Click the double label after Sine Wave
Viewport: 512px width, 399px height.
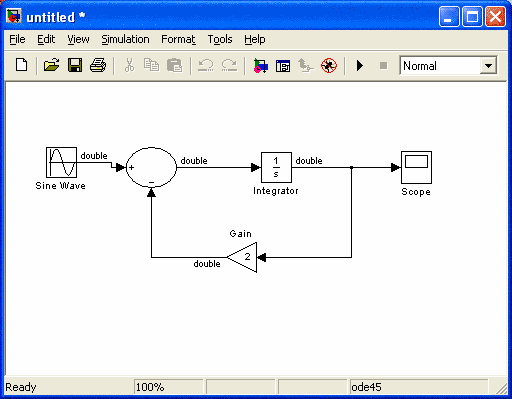[x=94, y=156]
